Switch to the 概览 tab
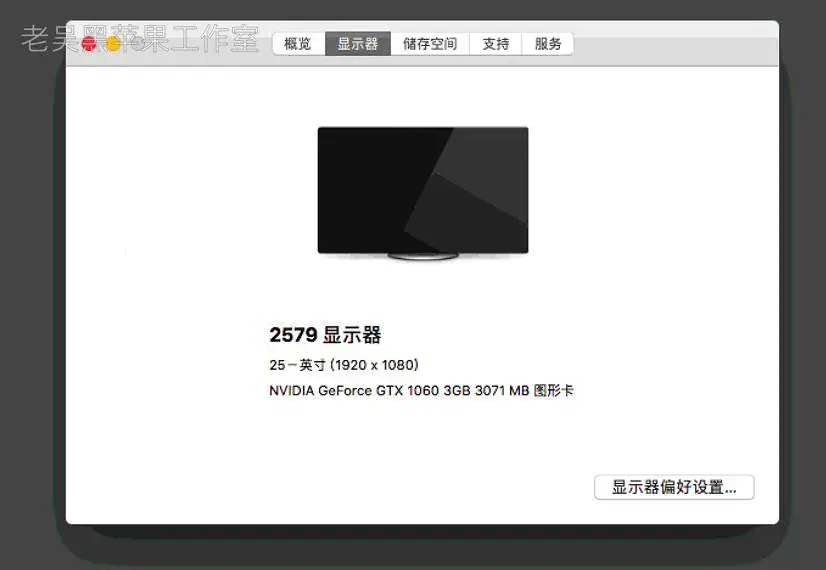 click(x=298, y=44)
